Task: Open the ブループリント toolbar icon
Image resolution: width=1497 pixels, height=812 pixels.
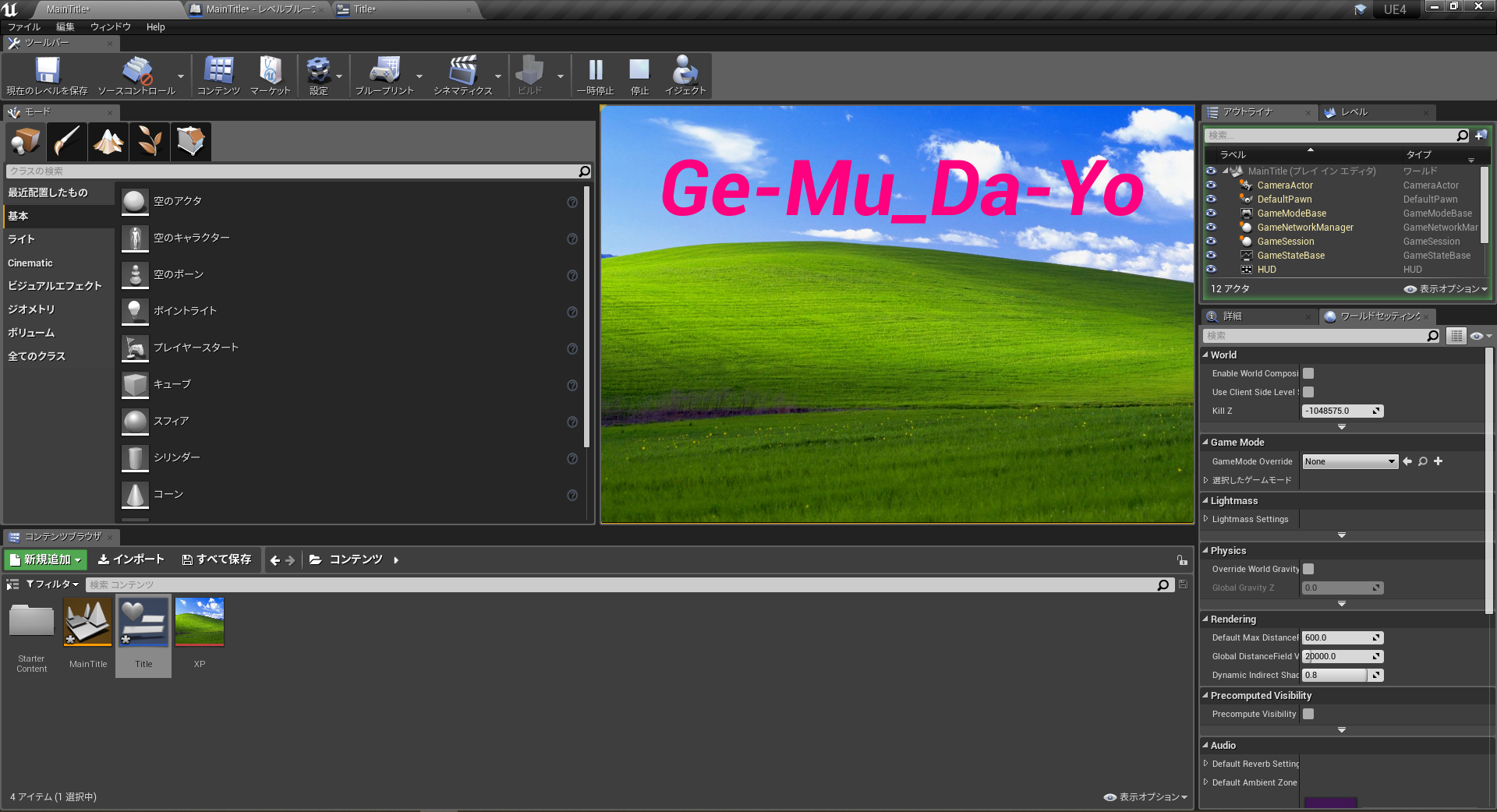Action: tap(387, 76)
